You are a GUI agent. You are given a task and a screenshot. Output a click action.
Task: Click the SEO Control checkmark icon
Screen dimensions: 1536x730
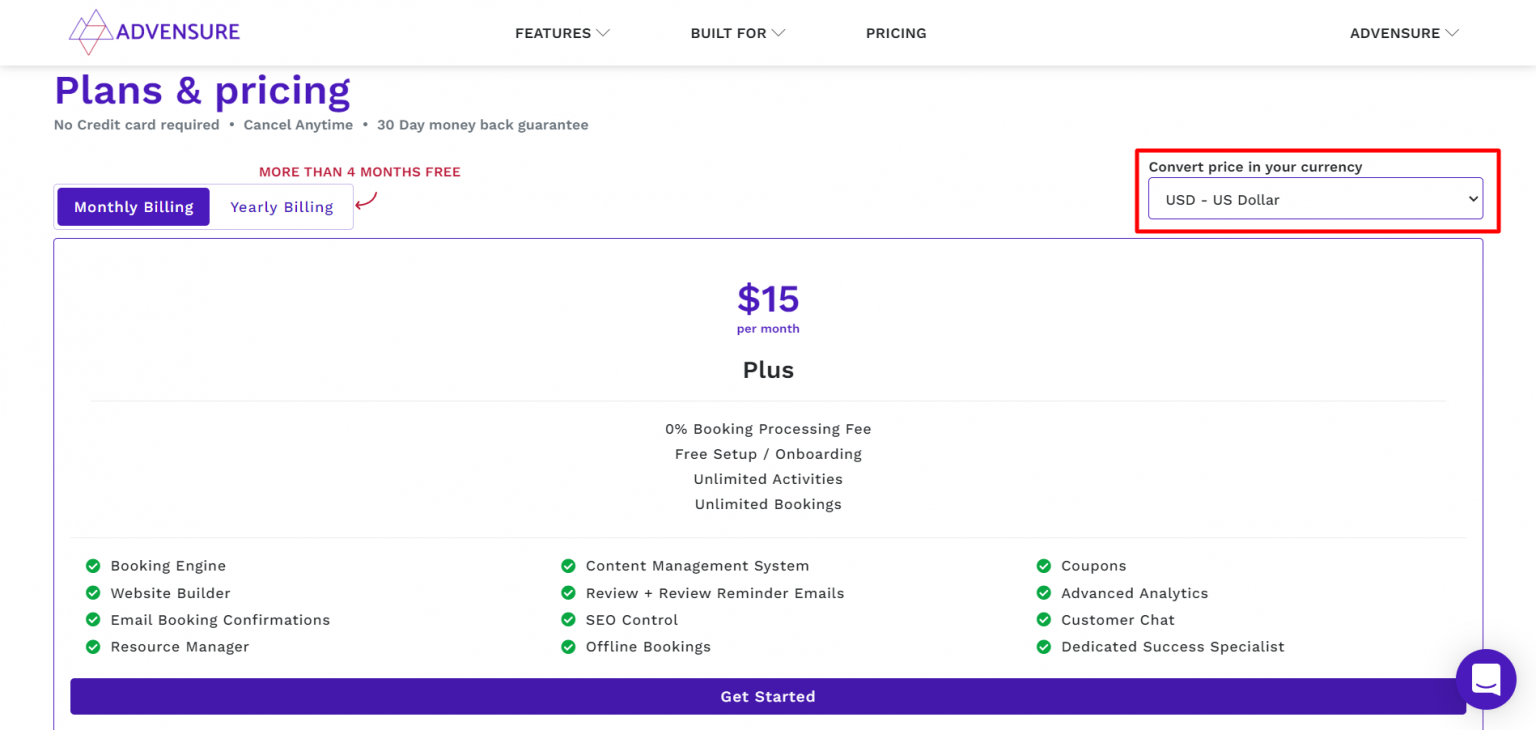(x=568, y=620)
